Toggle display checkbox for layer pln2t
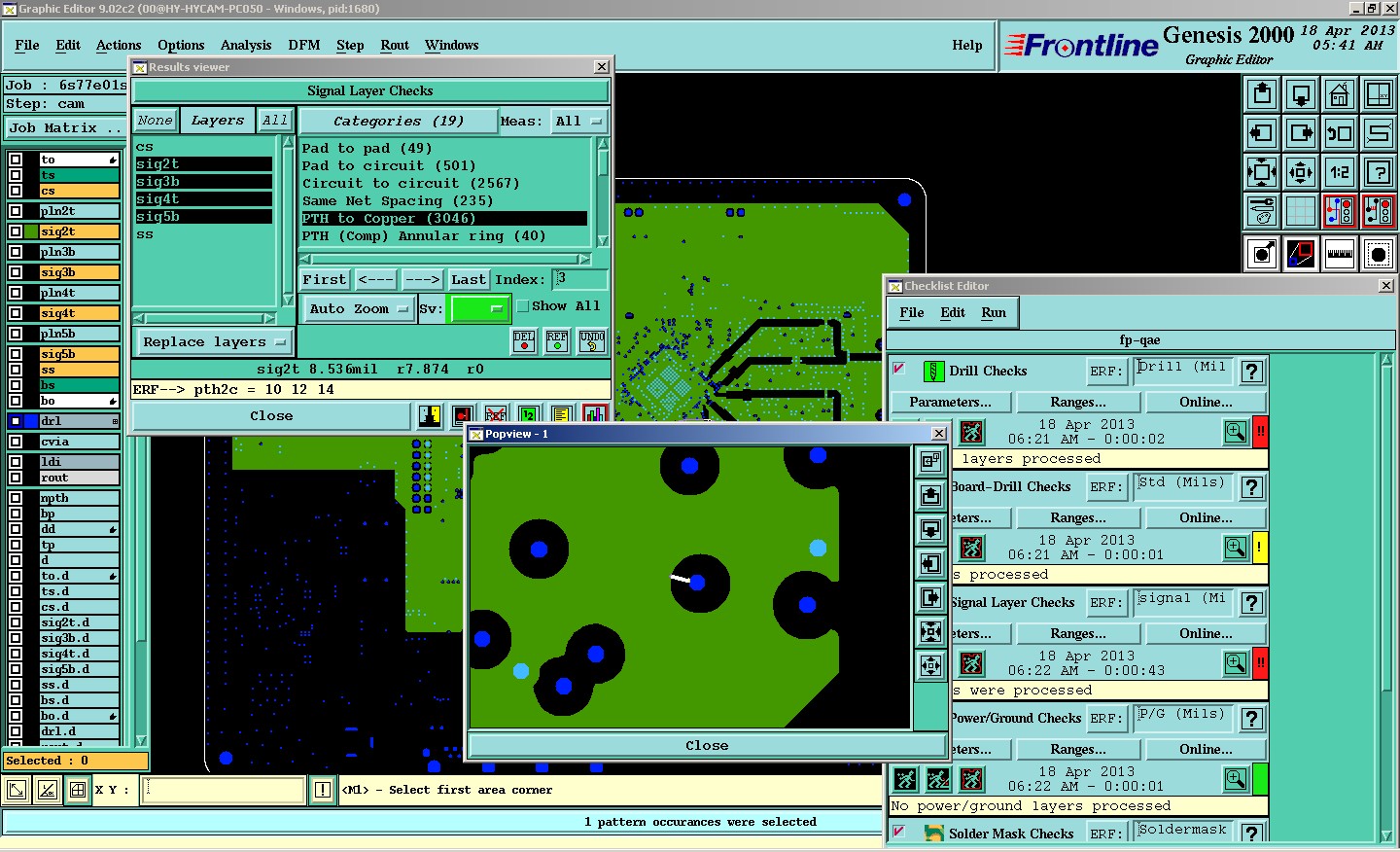The image size is (1400, 852). [x=16, y=211]
